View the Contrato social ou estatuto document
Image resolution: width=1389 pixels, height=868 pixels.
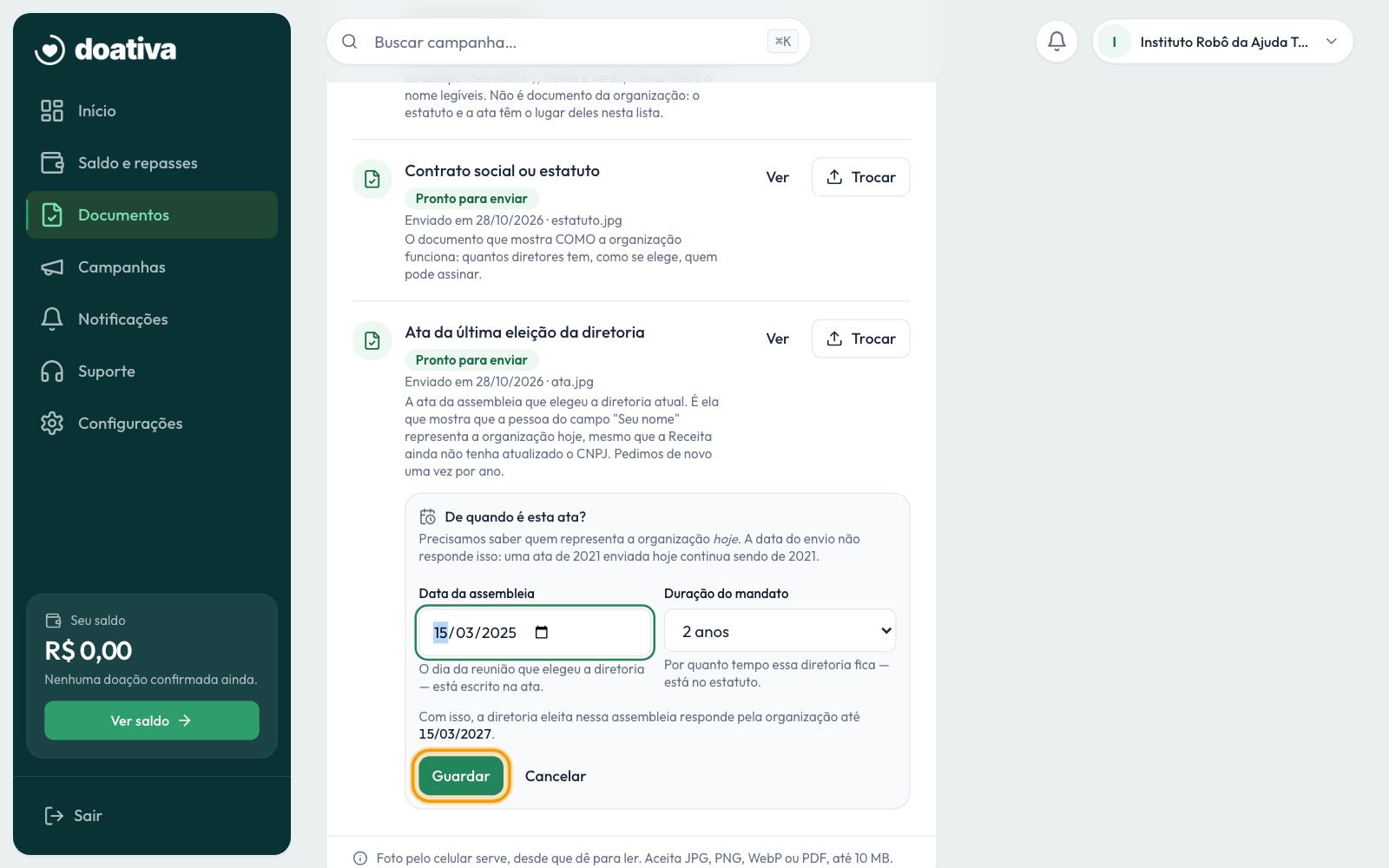click(777, 177)
